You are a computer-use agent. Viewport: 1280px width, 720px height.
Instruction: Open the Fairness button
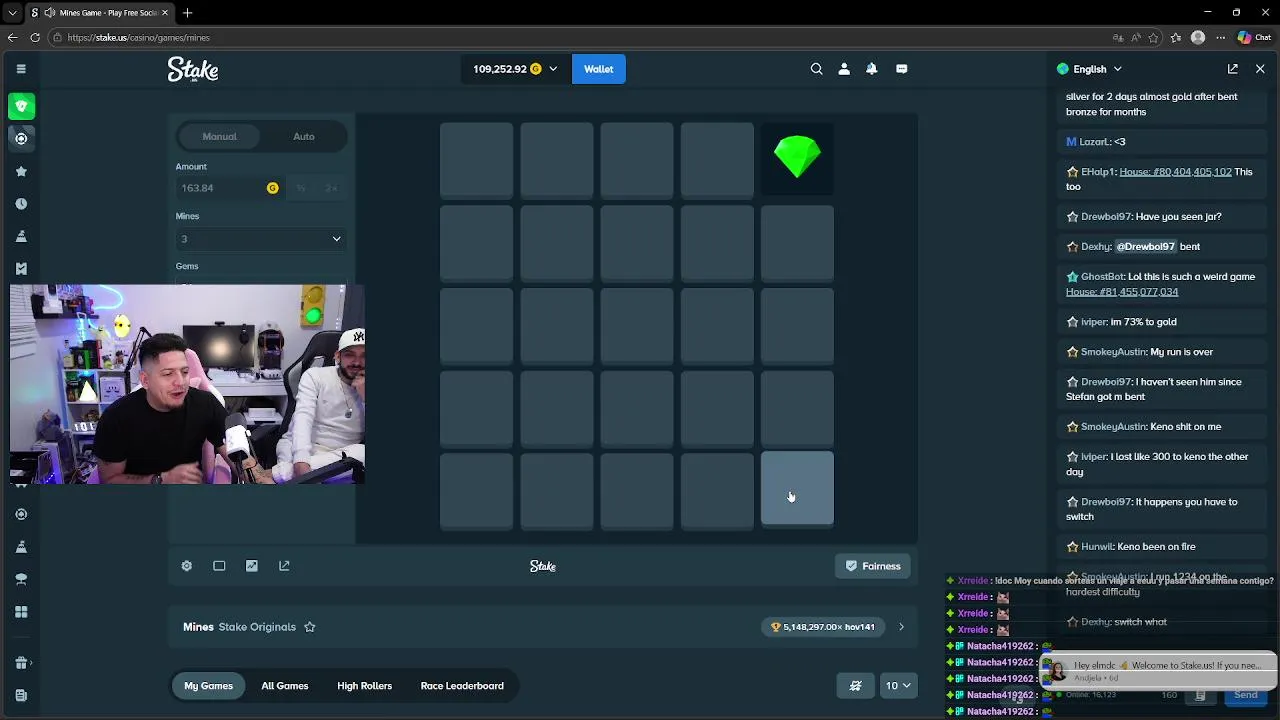pos(873,566)
